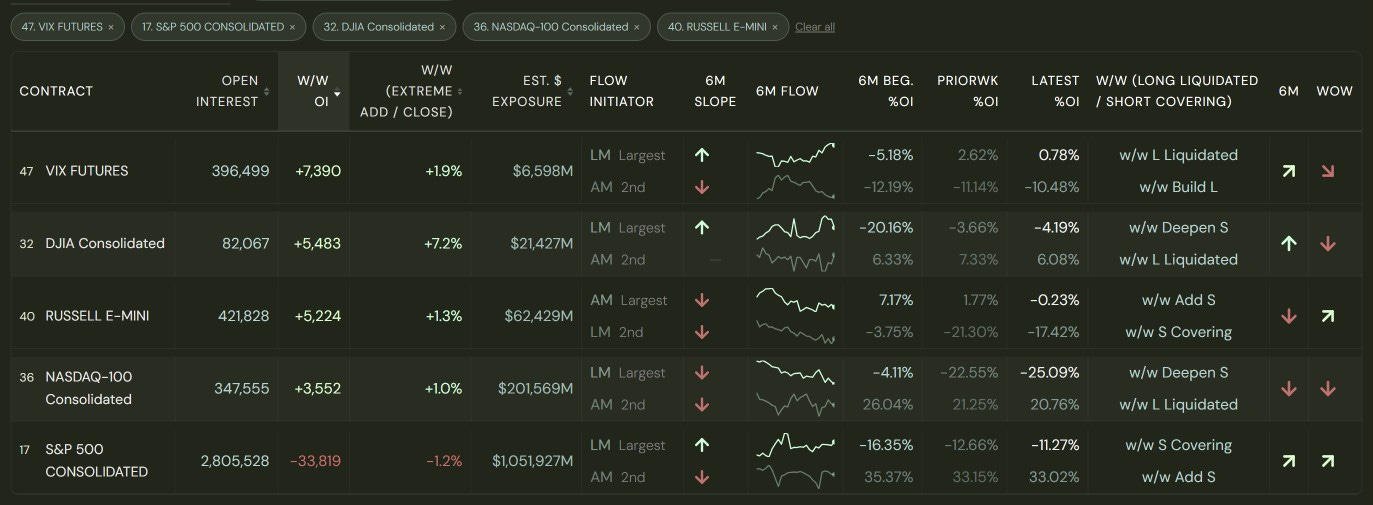Click exposure value $1,051,927M

[532, 461]
